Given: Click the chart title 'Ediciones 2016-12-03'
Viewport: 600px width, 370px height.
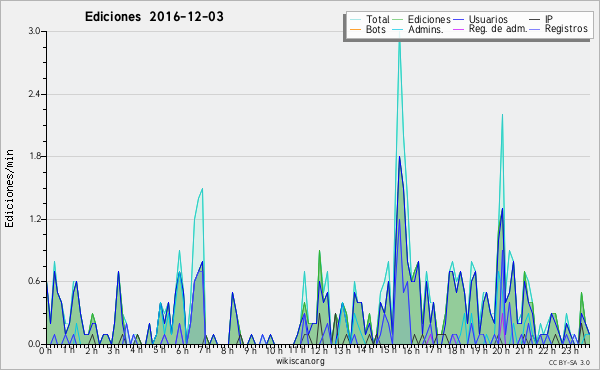Looking at the screenshot, I should (x=154, y=17).
